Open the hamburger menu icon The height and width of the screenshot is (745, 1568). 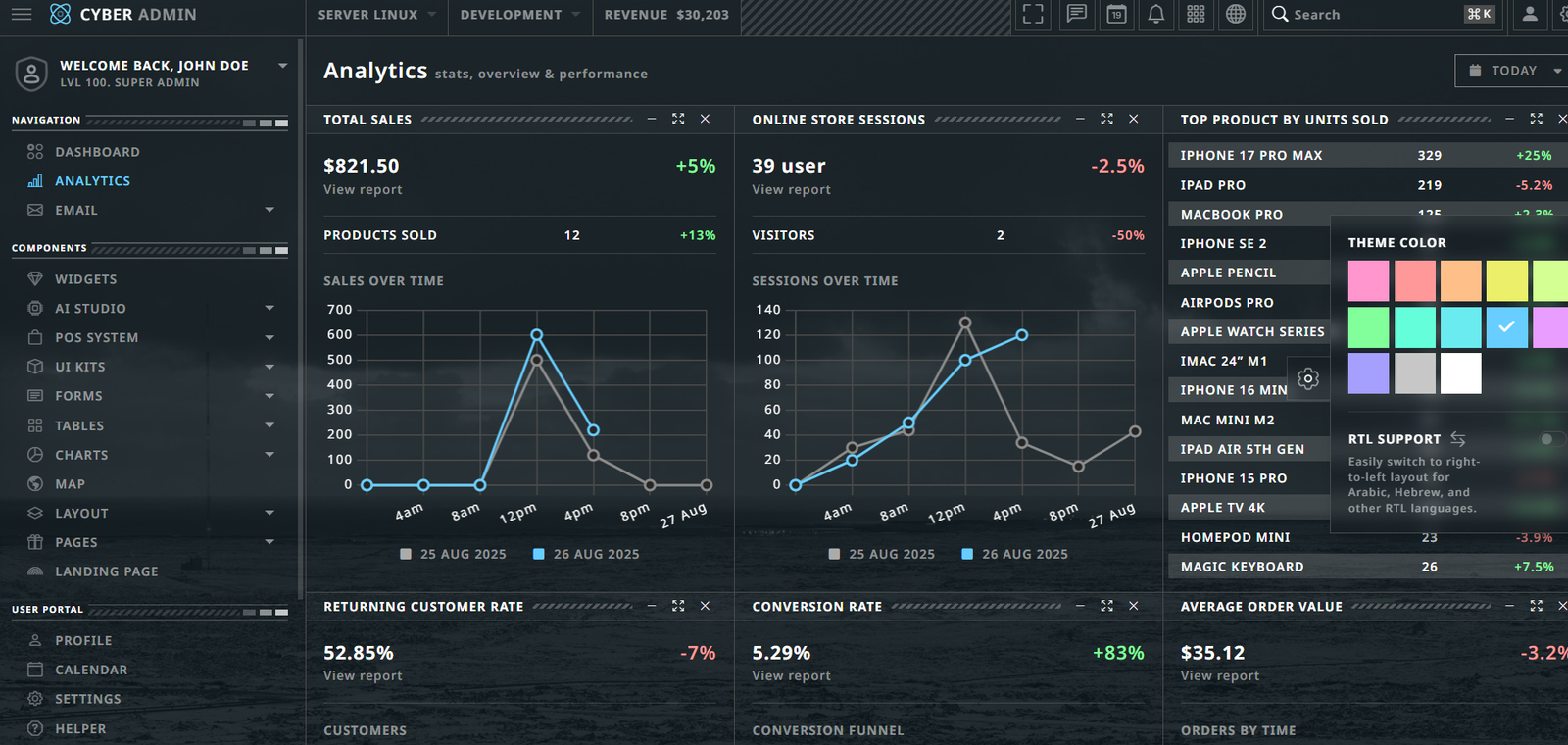[22, 14]
